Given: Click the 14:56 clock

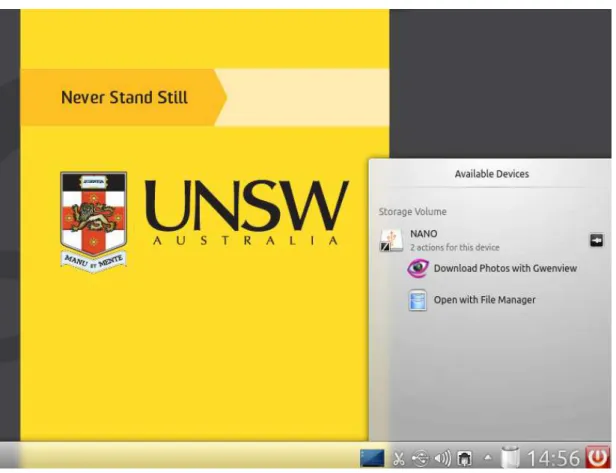Looking at the screenshot, I should pyautogui.click(x=553, y=458).
